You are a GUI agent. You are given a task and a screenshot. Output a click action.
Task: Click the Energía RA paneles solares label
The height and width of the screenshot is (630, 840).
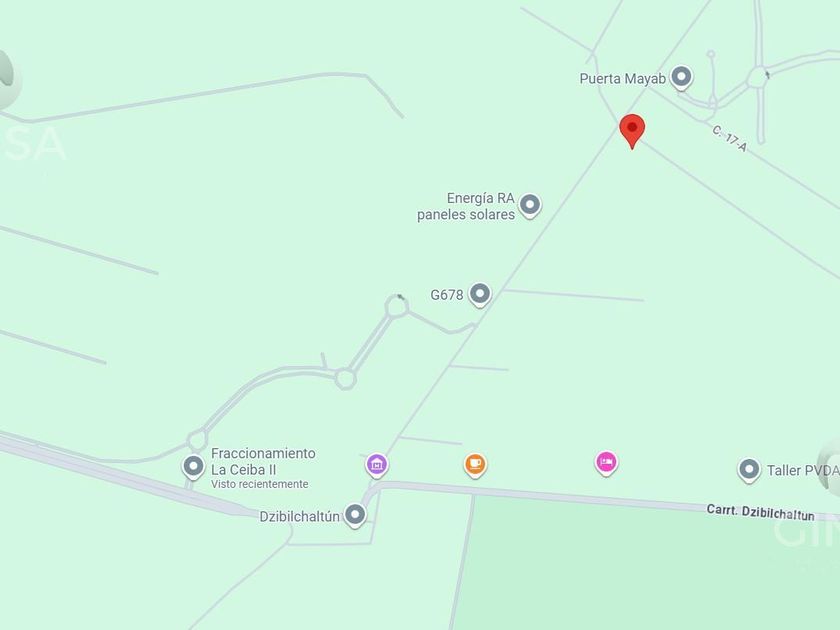[x=466, y=206]
